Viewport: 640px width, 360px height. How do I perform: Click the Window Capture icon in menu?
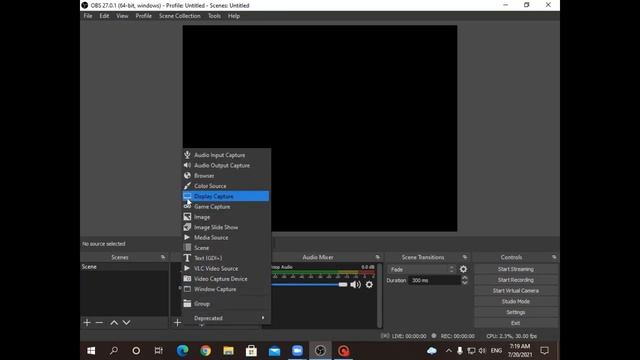[187, 289]
